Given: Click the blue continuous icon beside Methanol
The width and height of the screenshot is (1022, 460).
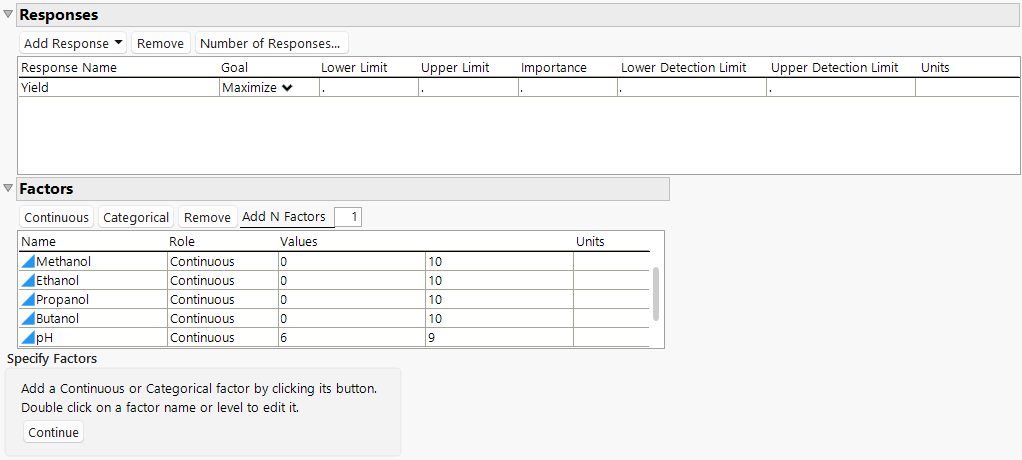Looking at the screenshot, I should (x=27, y=262).
